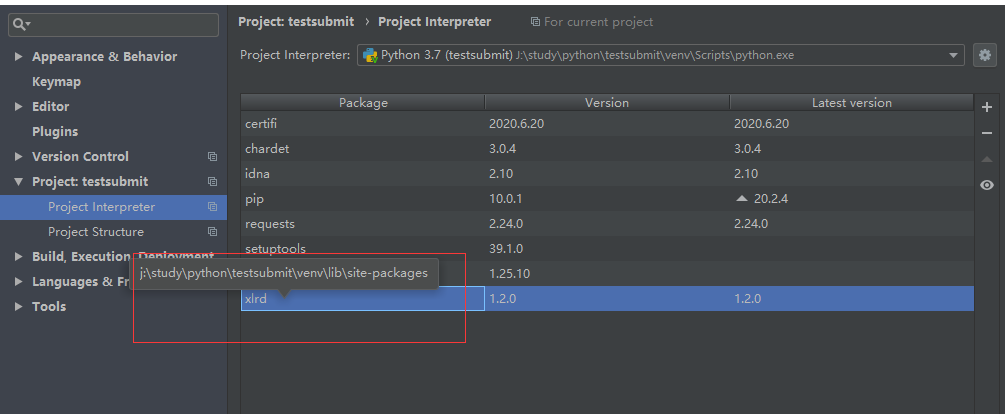Toggle show early releases eye icon

pos(987,185)
